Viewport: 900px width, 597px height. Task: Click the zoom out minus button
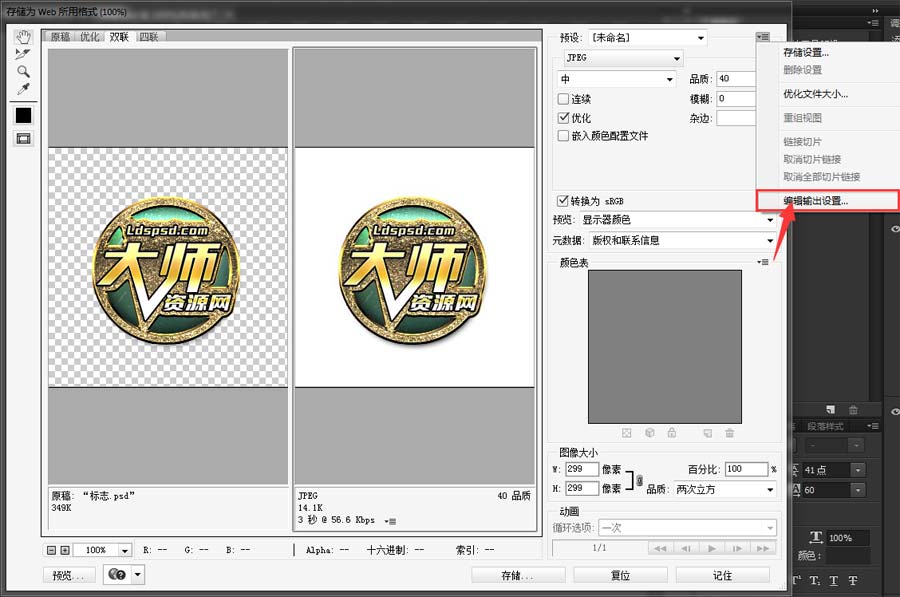point(51,550)
